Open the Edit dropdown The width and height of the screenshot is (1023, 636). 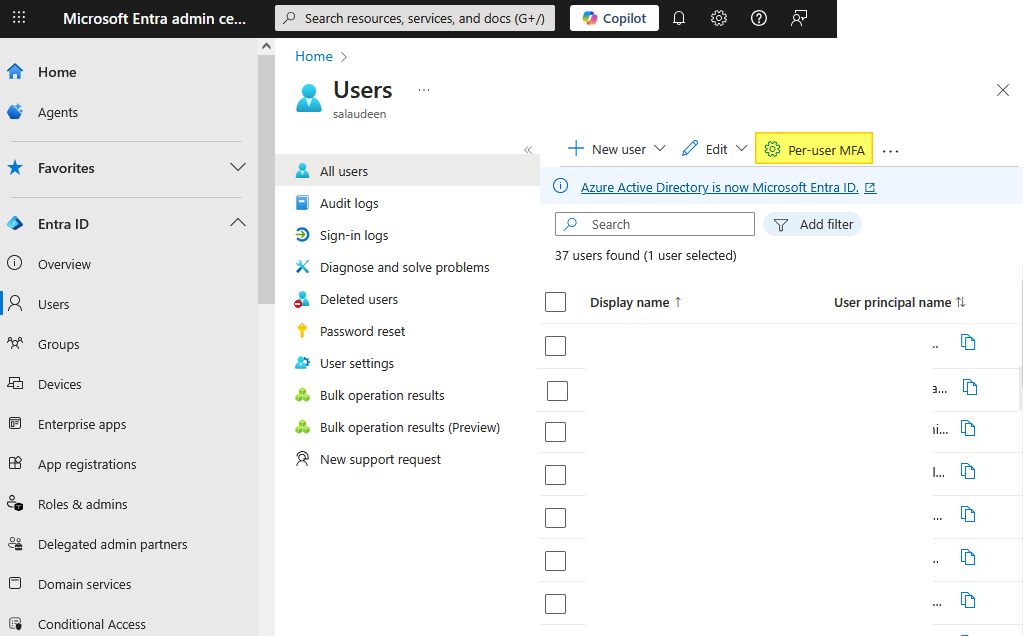[x=714, y=149]
